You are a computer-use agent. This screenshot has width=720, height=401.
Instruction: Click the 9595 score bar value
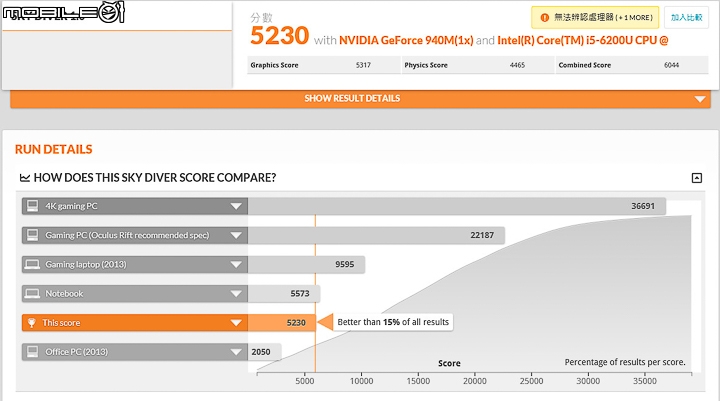pyautogui.click(x=344, y=265)
